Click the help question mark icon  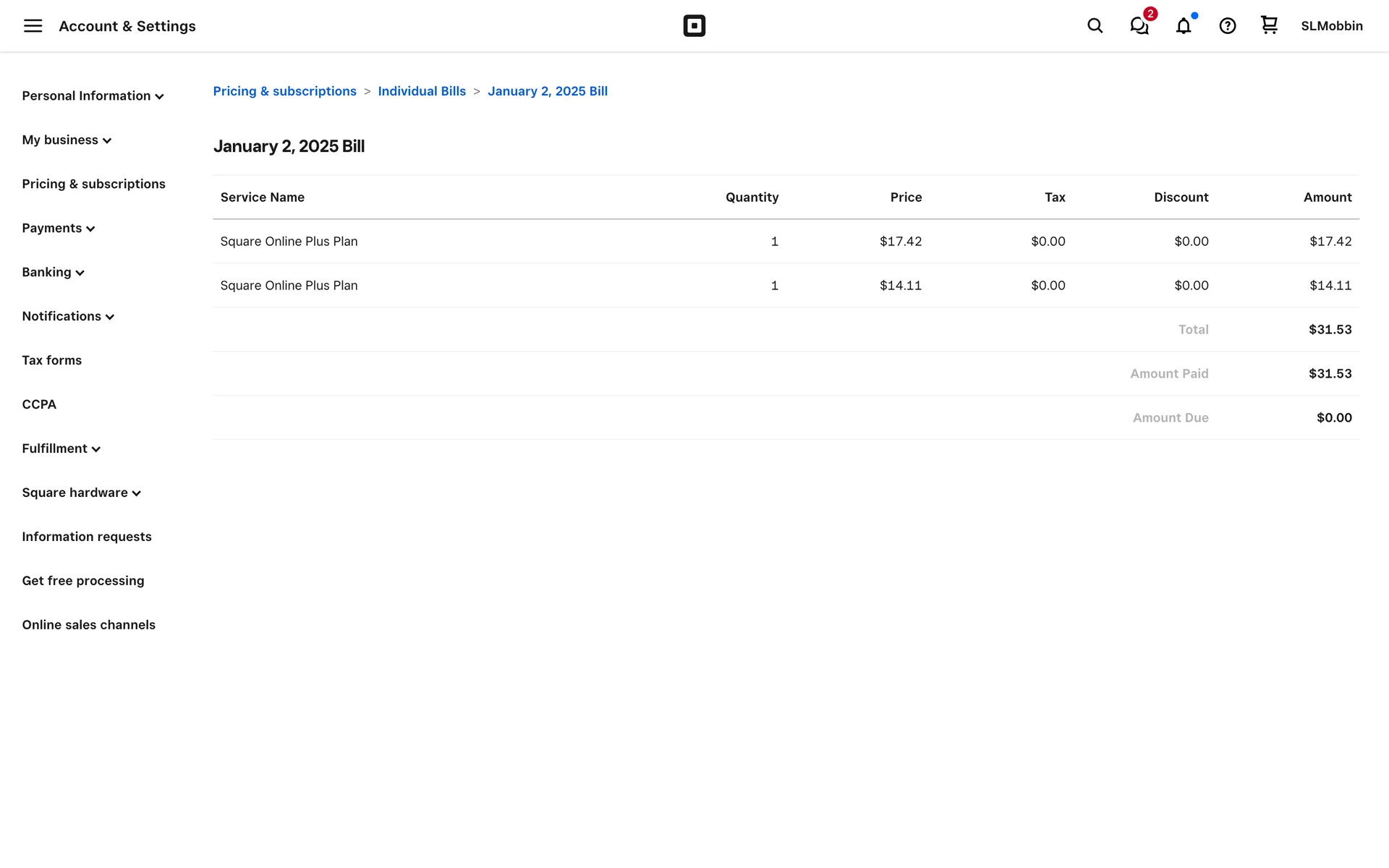[x=1227, y=26]
